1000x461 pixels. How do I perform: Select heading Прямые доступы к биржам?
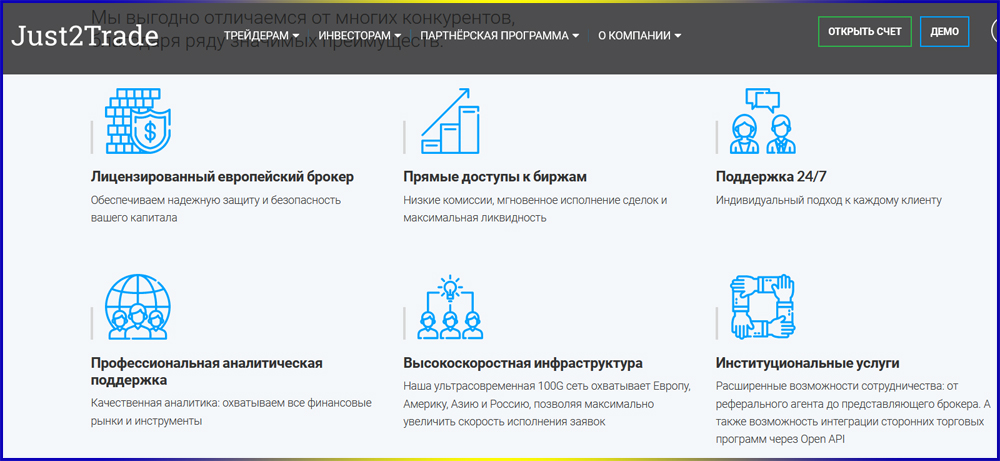click(x=495, y=177)
